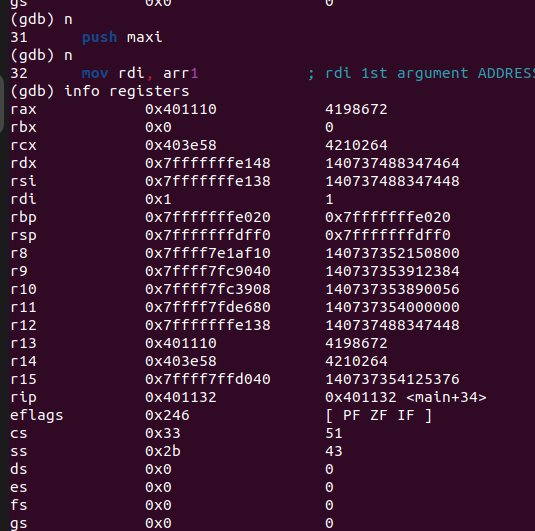Select the 'info registers' command text
Screen dimensions: 535x531
[127, 91]
